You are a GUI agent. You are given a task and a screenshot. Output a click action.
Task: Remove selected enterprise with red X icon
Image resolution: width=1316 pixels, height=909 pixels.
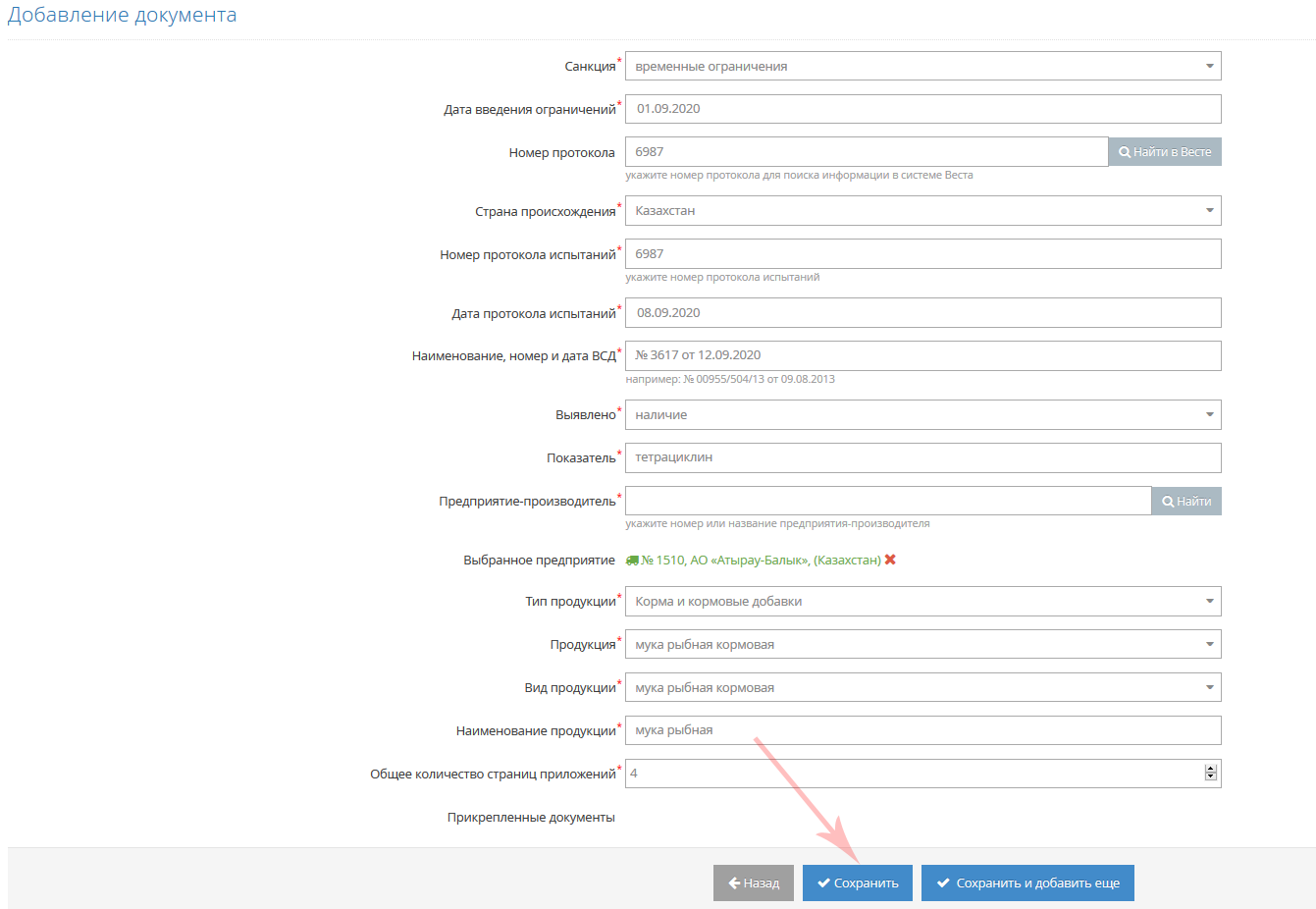890,560
